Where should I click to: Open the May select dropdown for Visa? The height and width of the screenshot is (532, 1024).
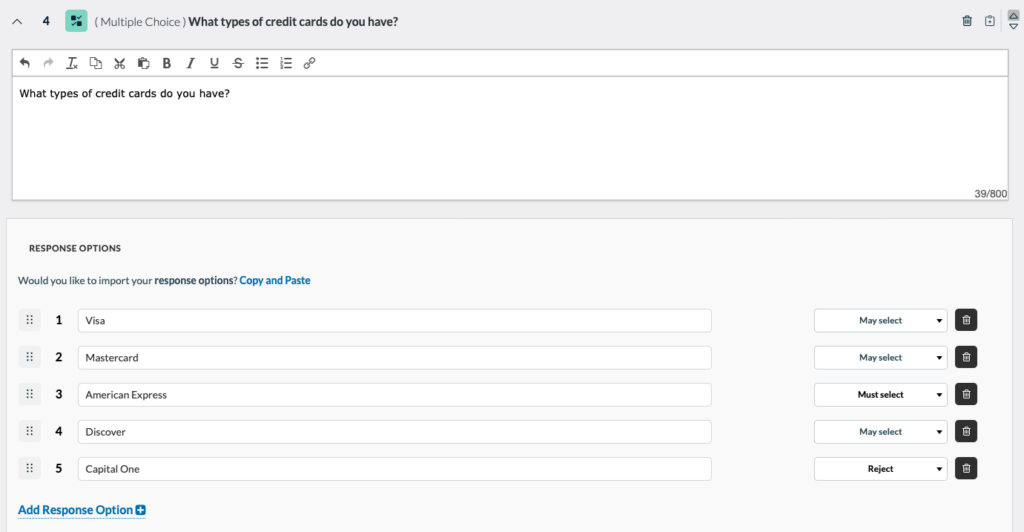click(880, 321)
